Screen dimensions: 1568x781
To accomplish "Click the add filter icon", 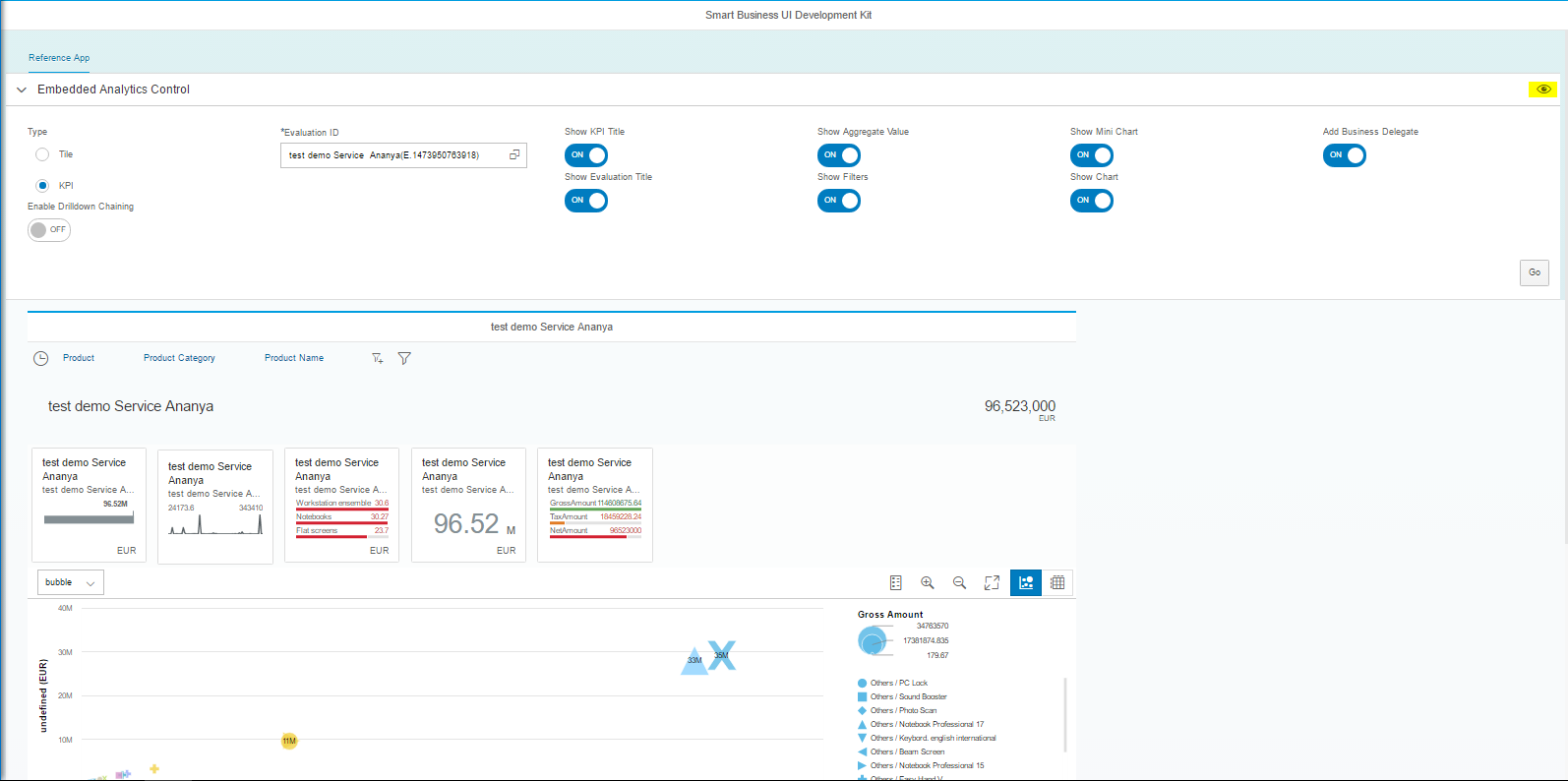I will 378,359.
